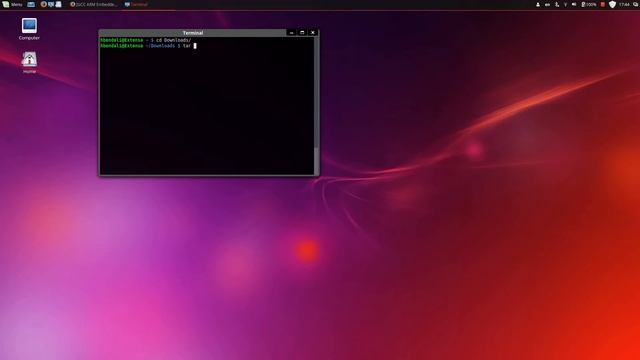Screen dimensions: 640x360
Task: Open the Home folder desktop icon
Action: tap(29, 62)
